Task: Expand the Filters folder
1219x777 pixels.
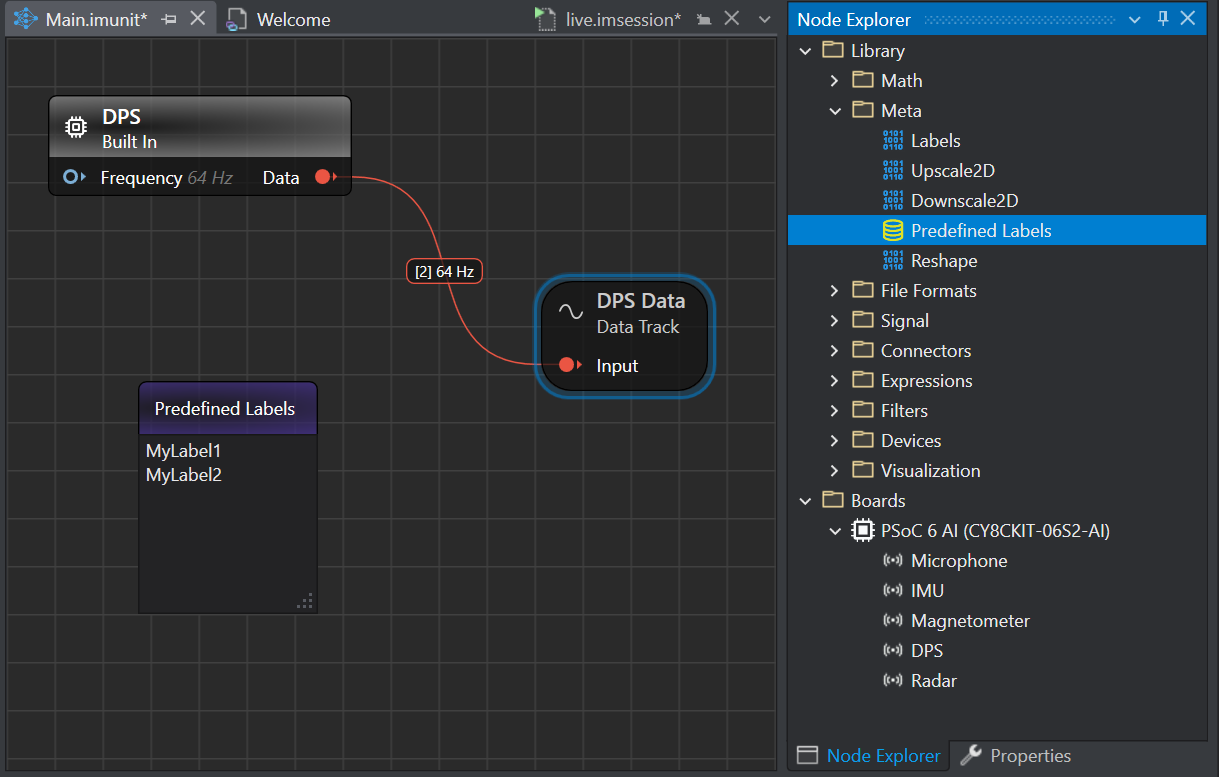Action: (835, 411)
